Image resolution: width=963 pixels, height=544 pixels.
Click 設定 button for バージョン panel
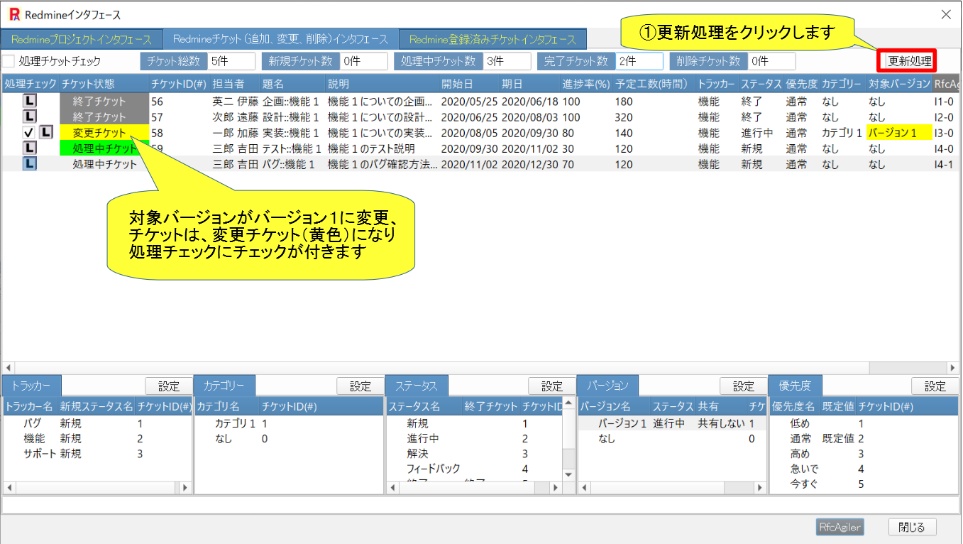[x=743, y=386]
